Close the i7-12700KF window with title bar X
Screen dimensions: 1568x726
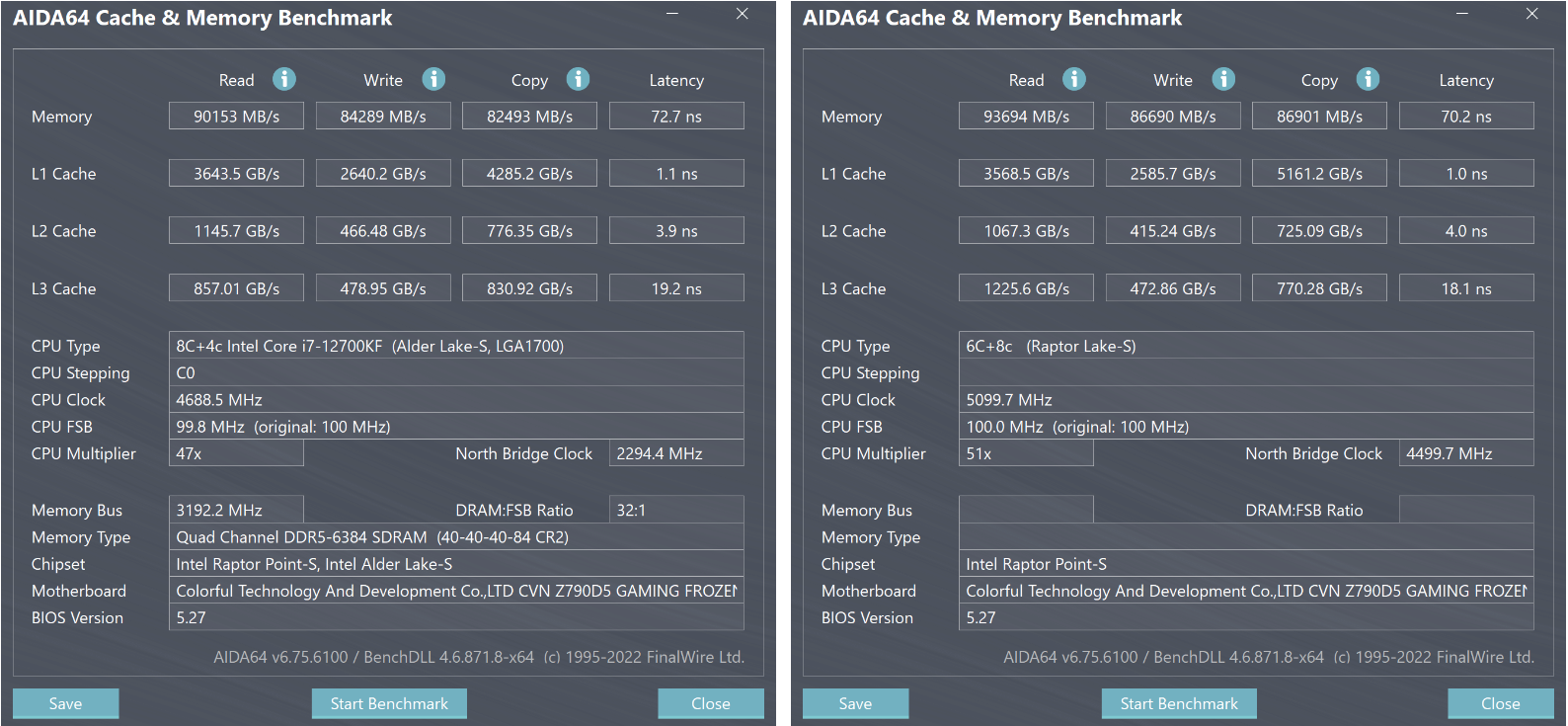click(743, 14)
